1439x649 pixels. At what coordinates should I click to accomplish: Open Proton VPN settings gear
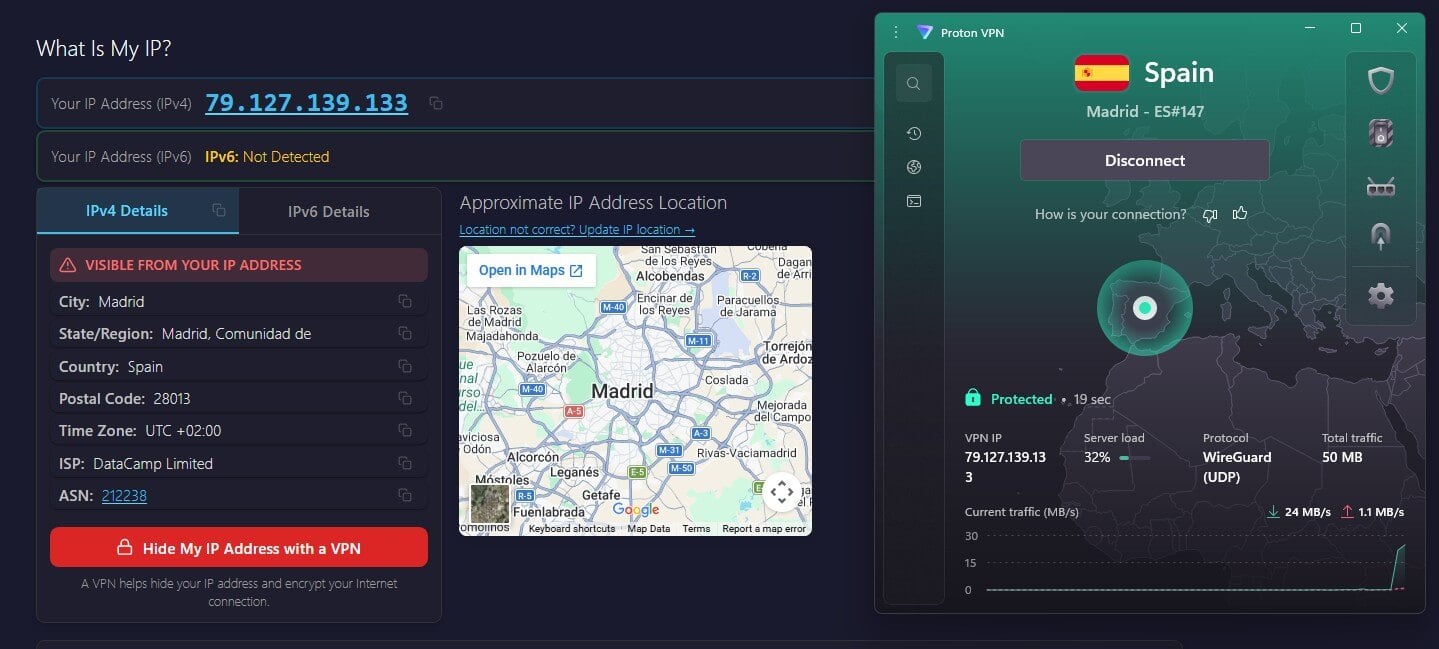pyautogui.click(x=1381, y=295)
